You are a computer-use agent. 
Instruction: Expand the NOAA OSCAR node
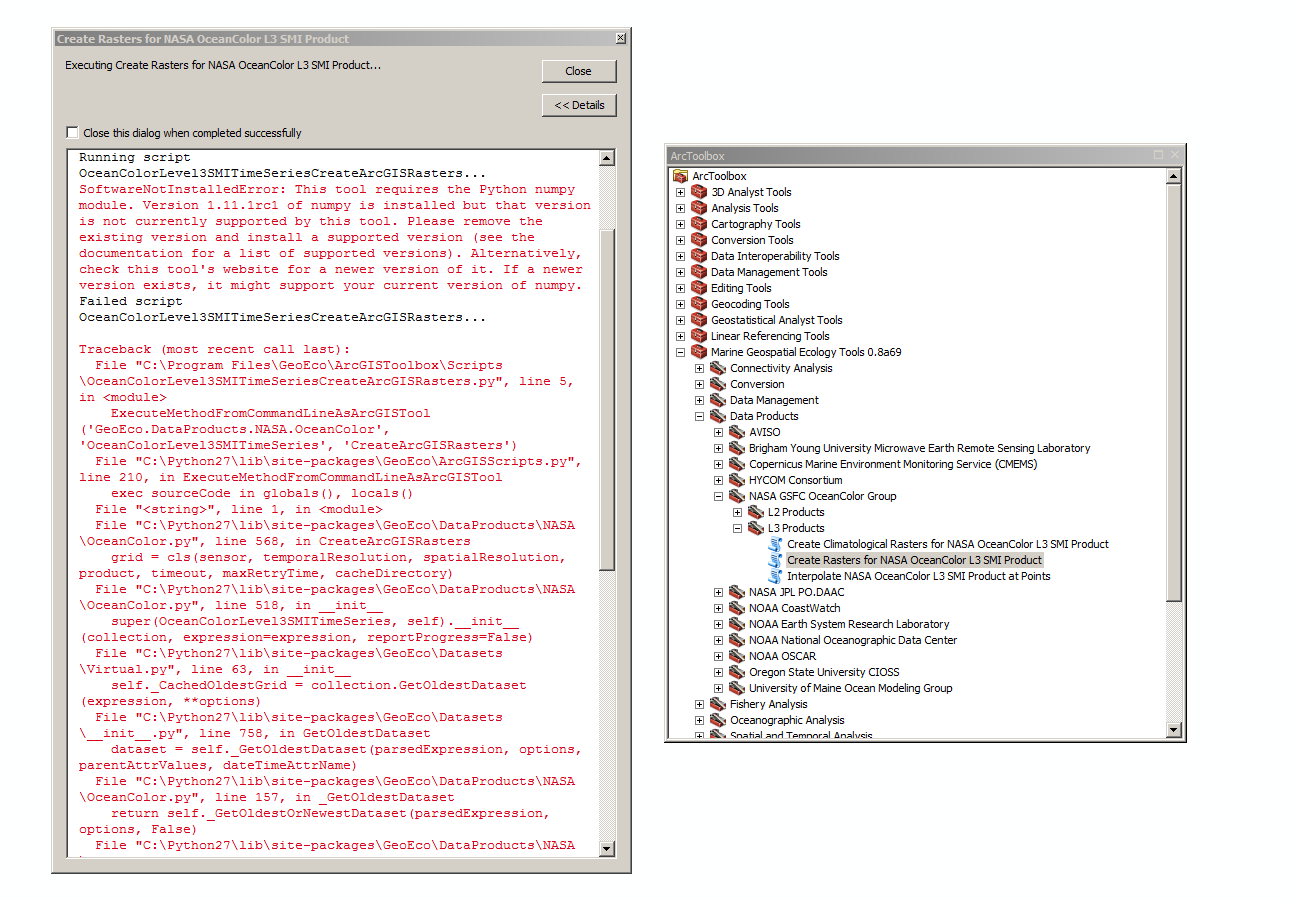click(x=719, y=656)
